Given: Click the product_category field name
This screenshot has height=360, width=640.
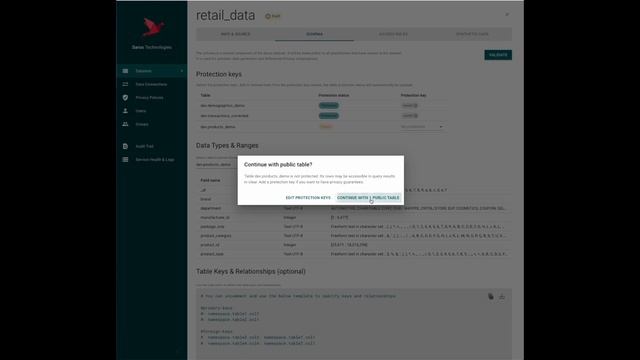Looking at the screenshot, I should tap(216, 236).
